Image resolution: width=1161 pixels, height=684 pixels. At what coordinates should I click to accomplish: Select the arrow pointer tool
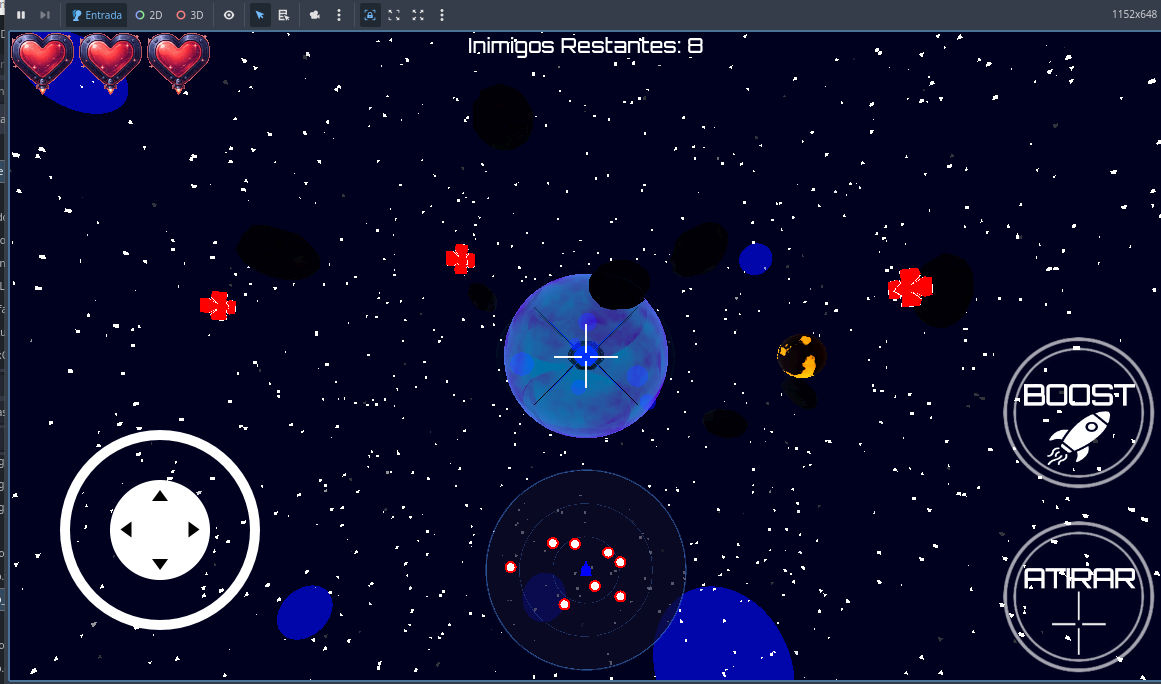pos(260,15)
